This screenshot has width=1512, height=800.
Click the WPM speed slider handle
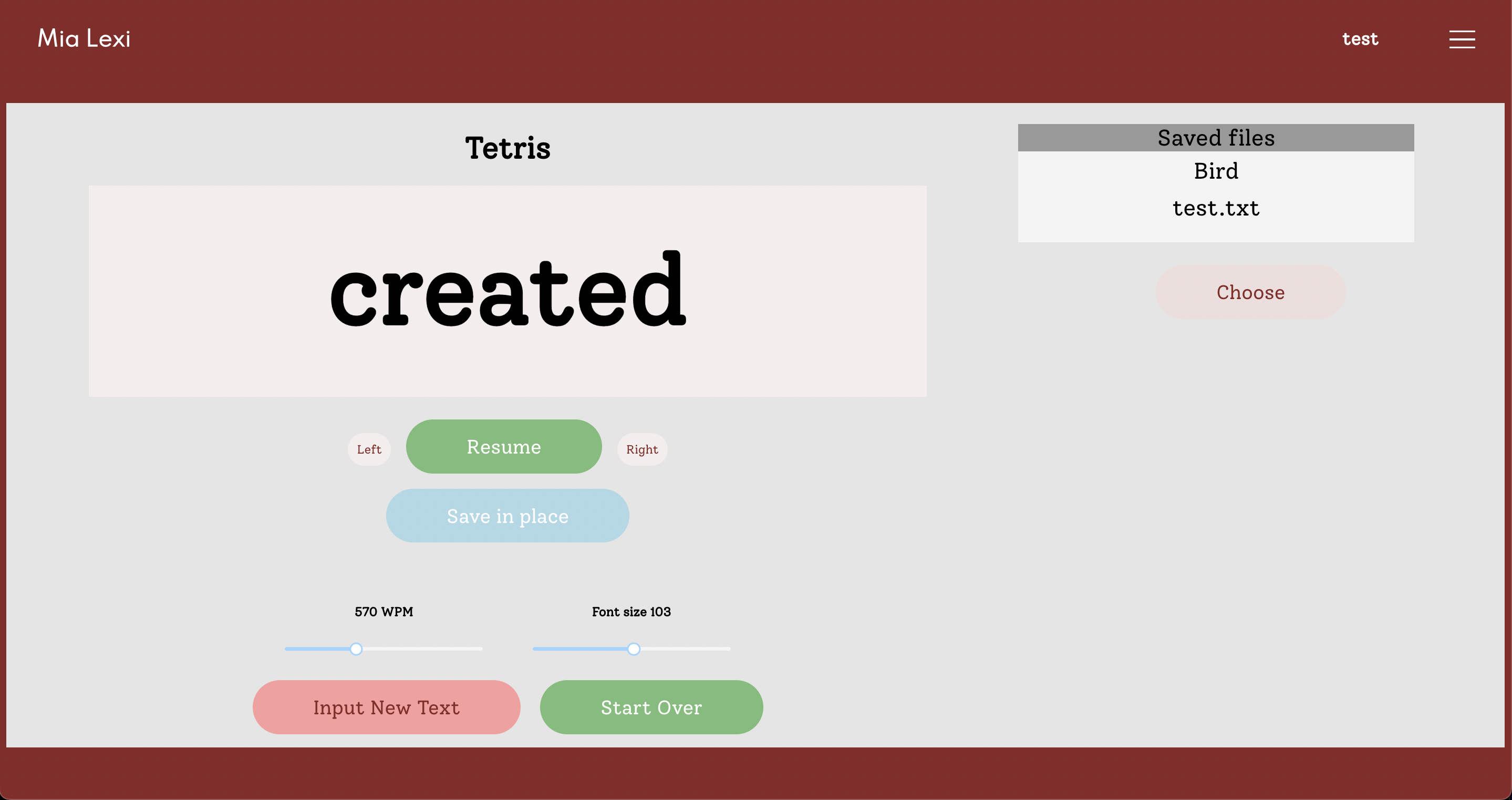tap(356, 649)
